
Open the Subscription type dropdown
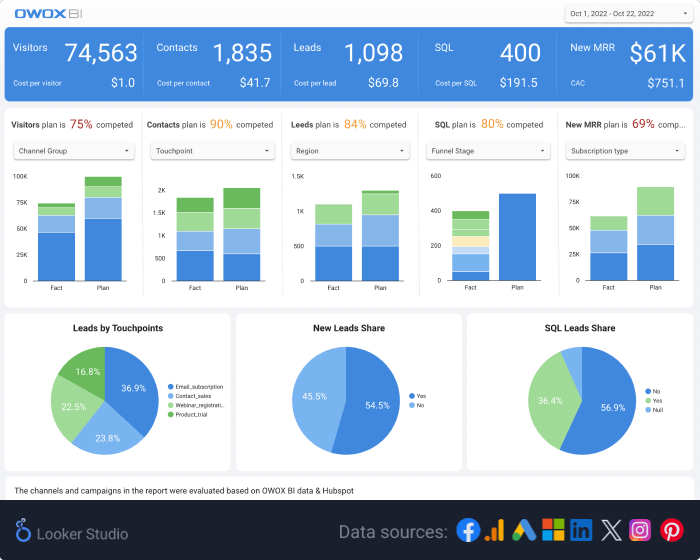(625, 151)
